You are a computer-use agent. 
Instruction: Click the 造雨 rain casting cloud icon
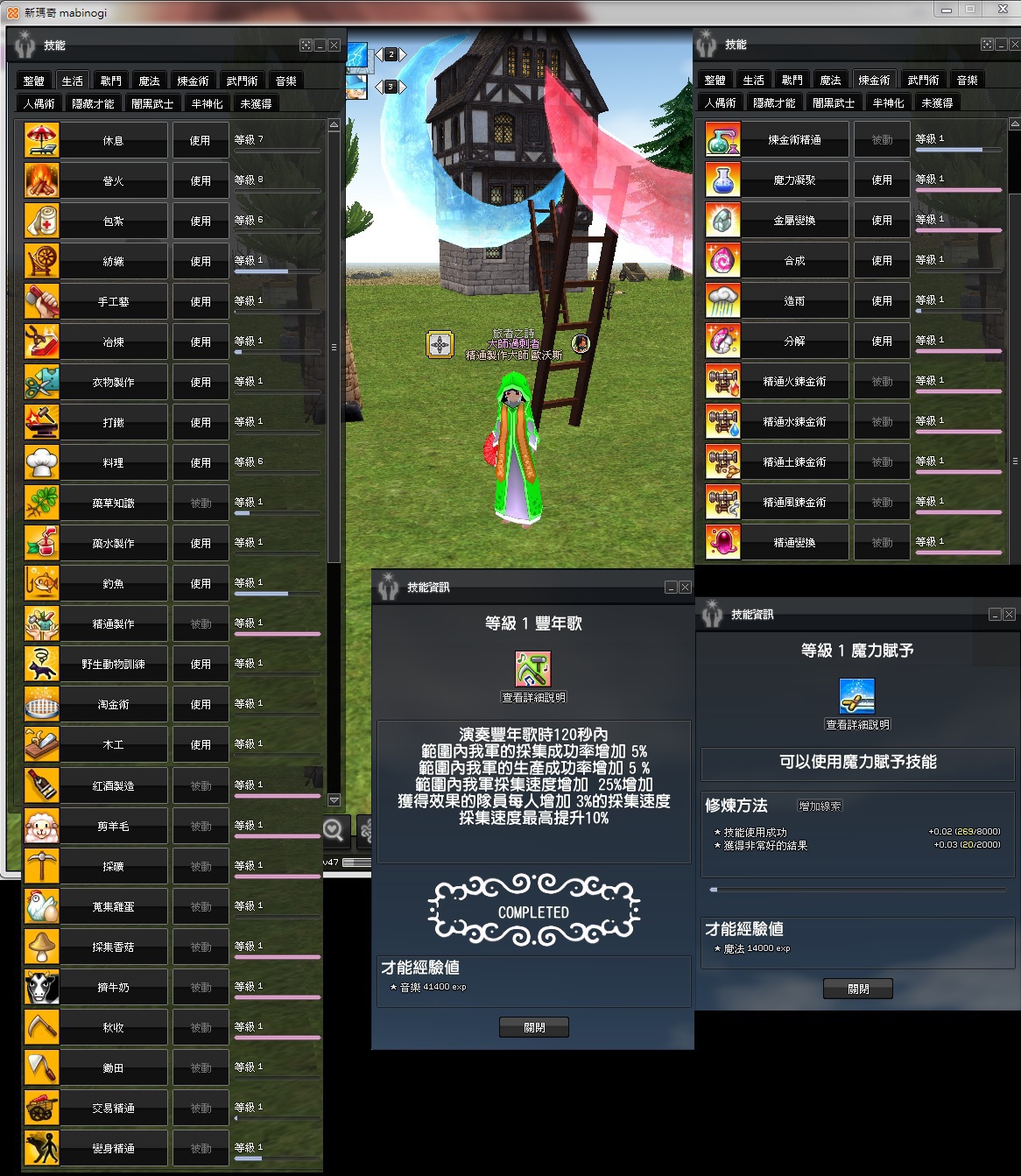tap(722, 300)
